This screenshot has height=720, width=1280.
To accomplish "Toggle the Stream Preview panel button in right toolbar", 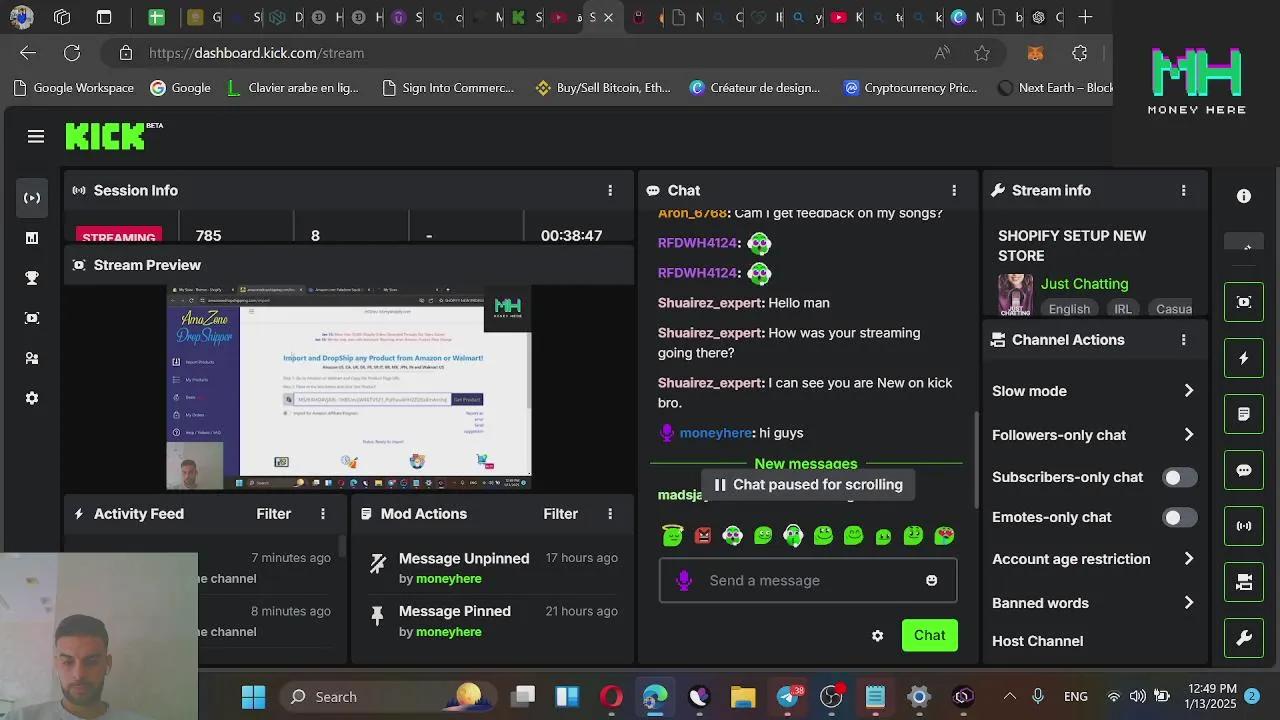I will pyautogui.click(x=1244, y=302).
